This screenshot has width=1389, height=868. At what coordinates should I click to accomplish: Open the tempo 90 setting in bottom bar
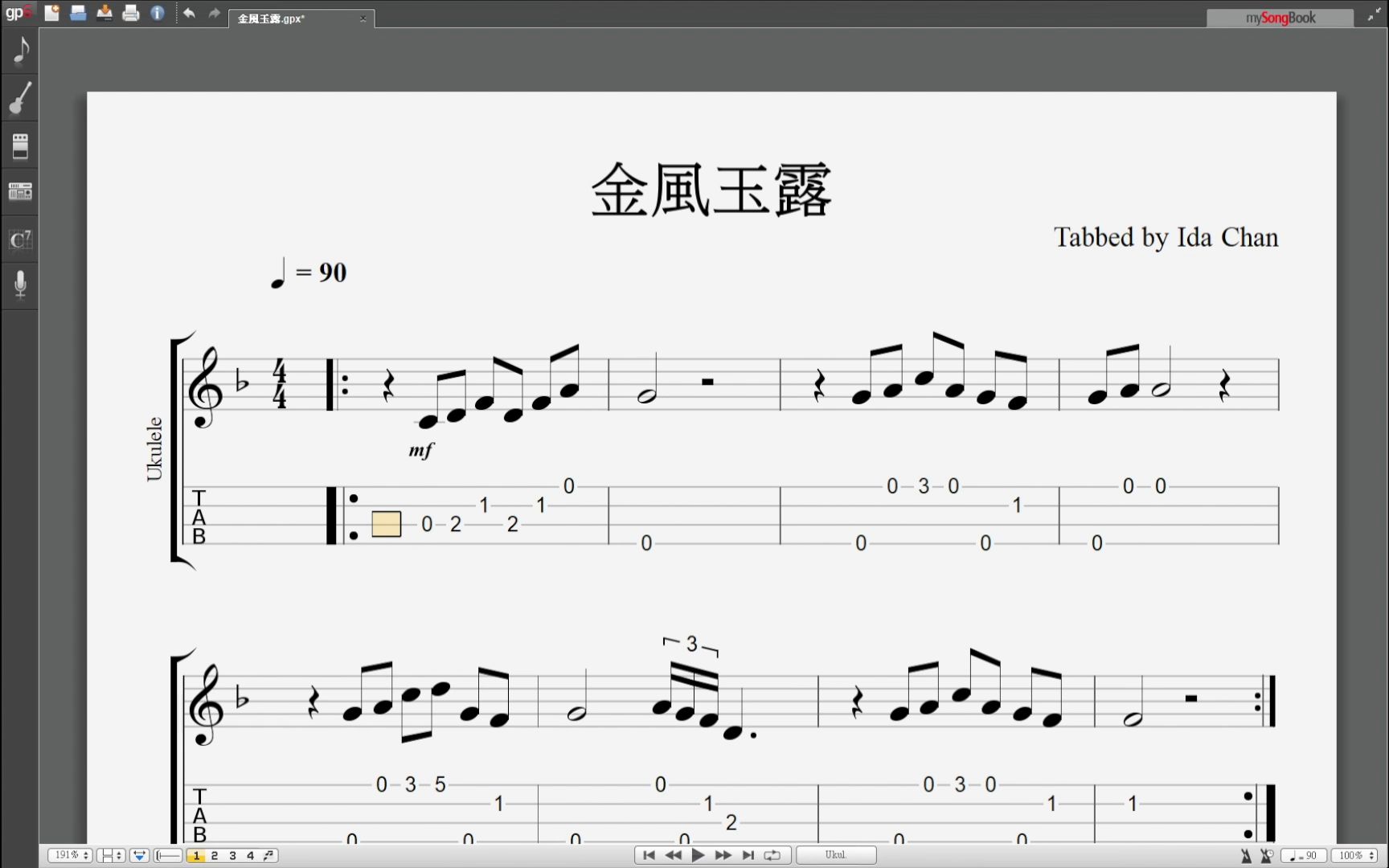[x=1303, y=856]
